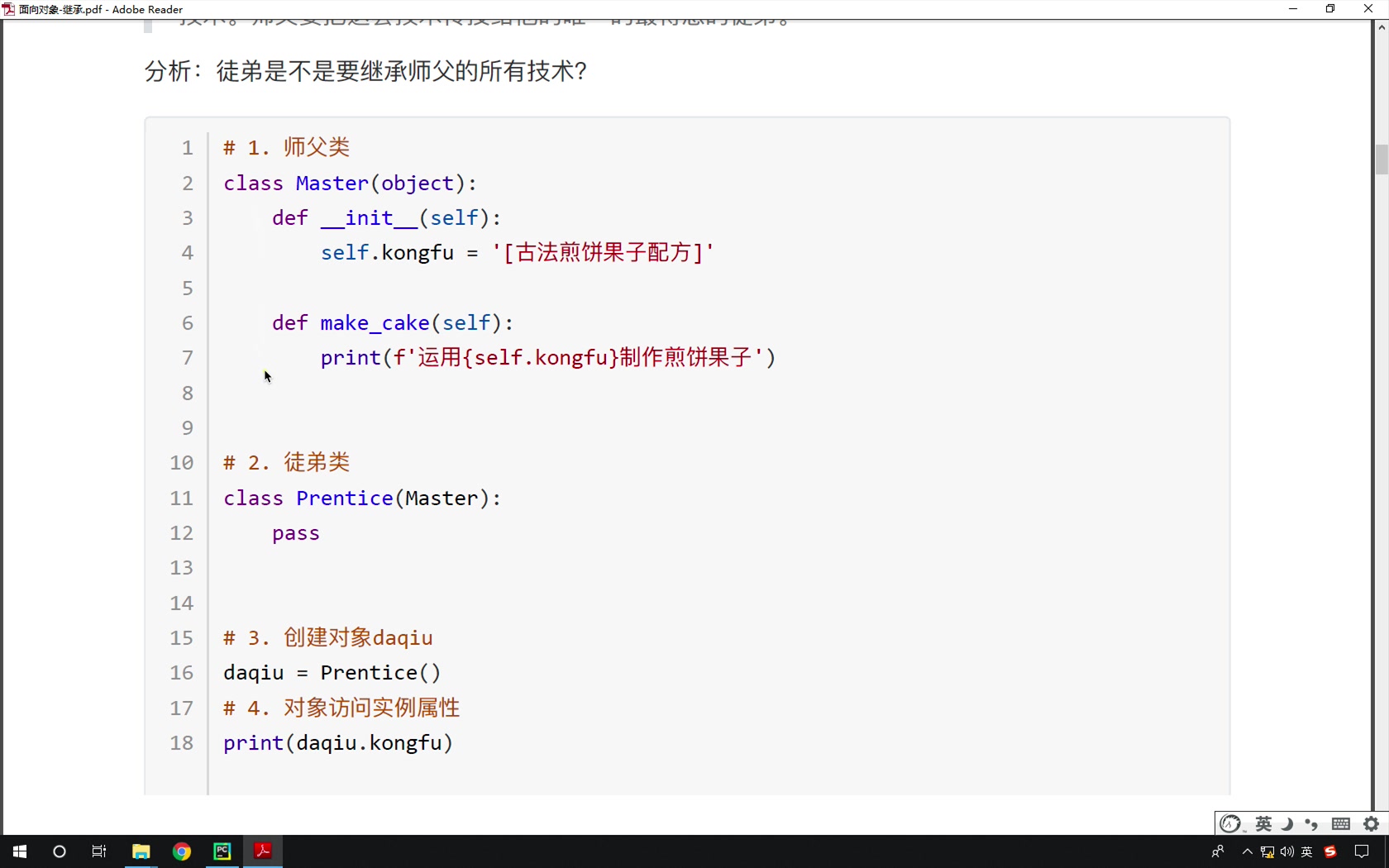Click the '# 2. 徒弟类' comment
Viewport: 1389px width, 868px height.
tap(287, 462)
